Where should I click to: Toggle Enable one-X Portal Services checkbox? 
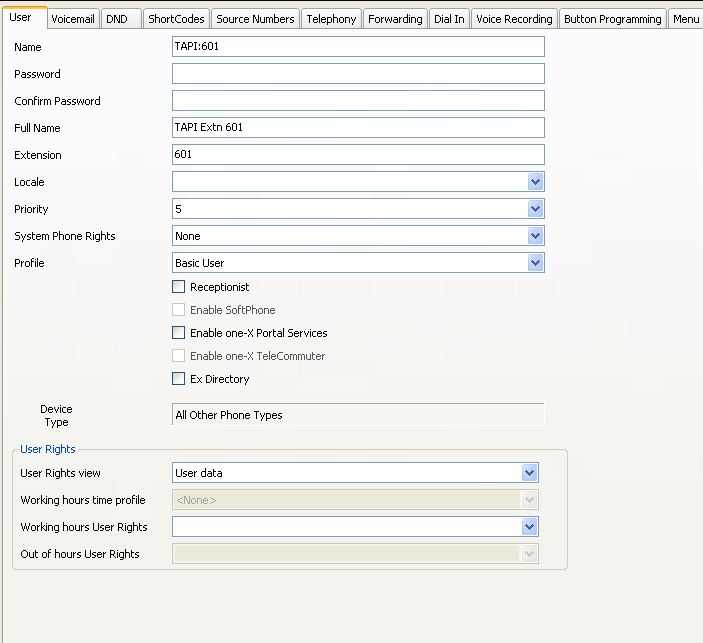pos(179,333)
